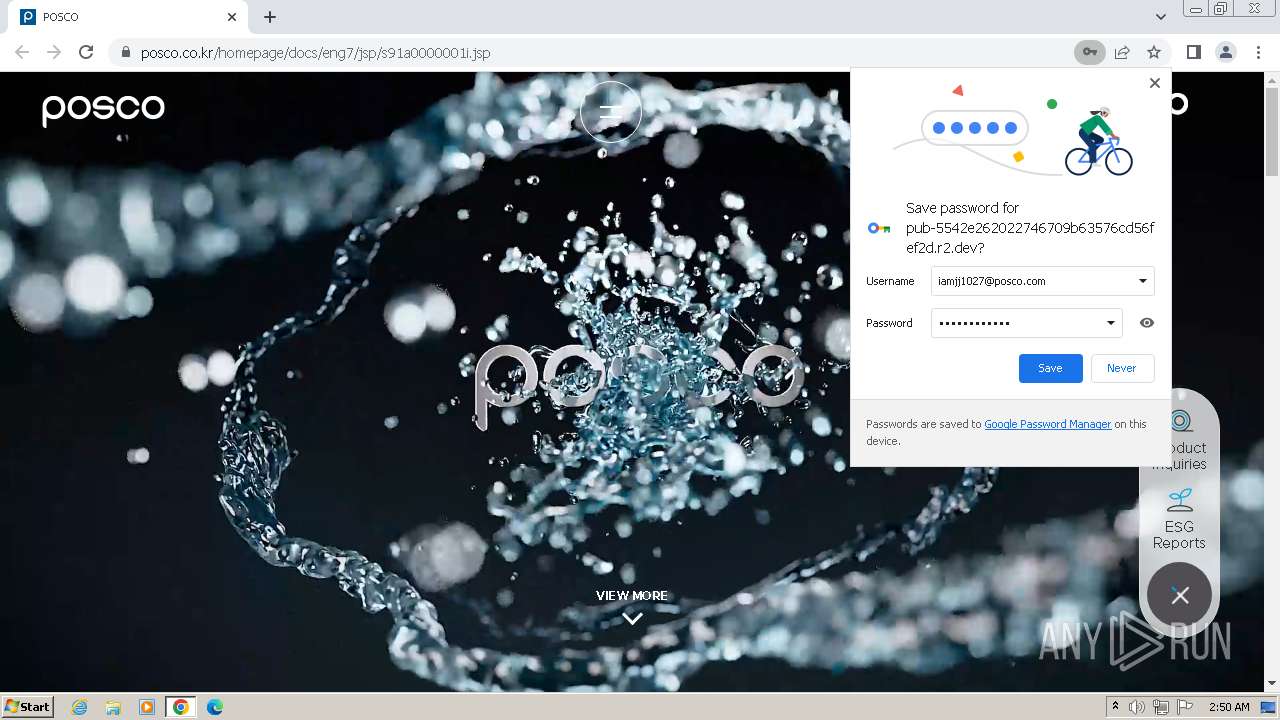Close the floating quick menu

pos(1180,595)
